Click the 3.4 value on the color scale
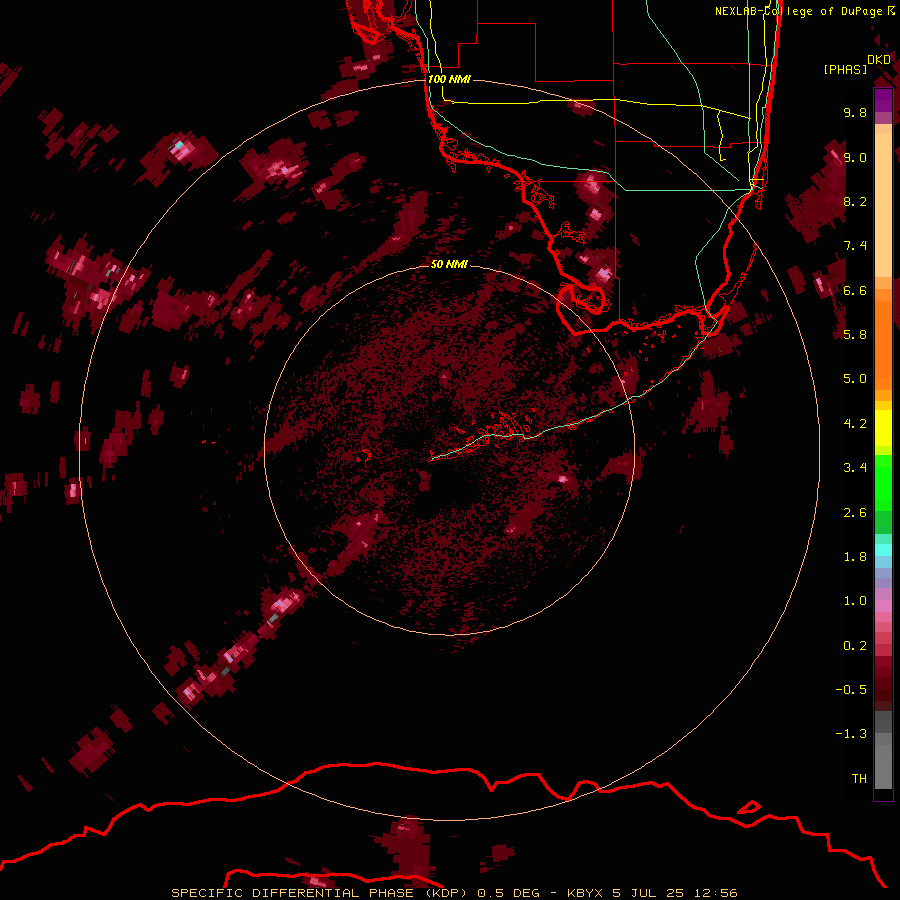 pos(855,468)
